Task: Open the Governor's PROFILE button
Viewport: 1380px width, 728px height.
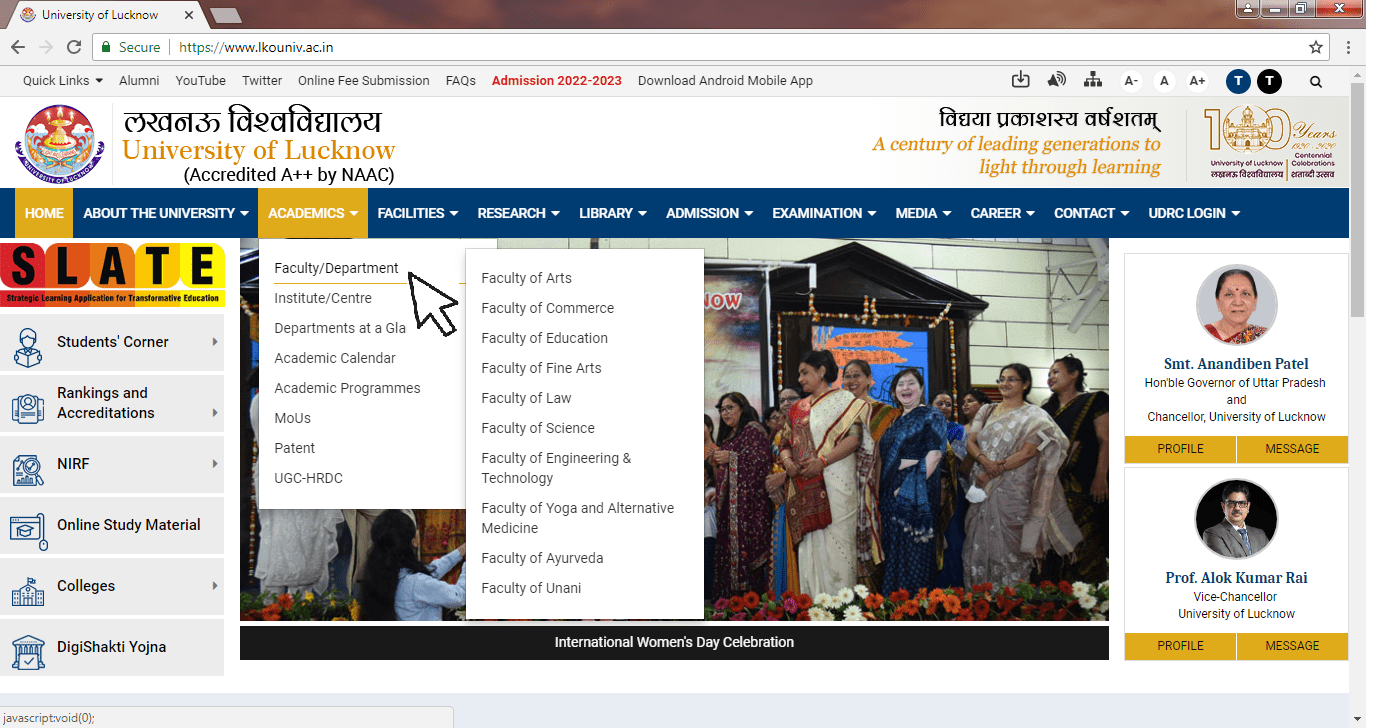Action: (1179, 449)
